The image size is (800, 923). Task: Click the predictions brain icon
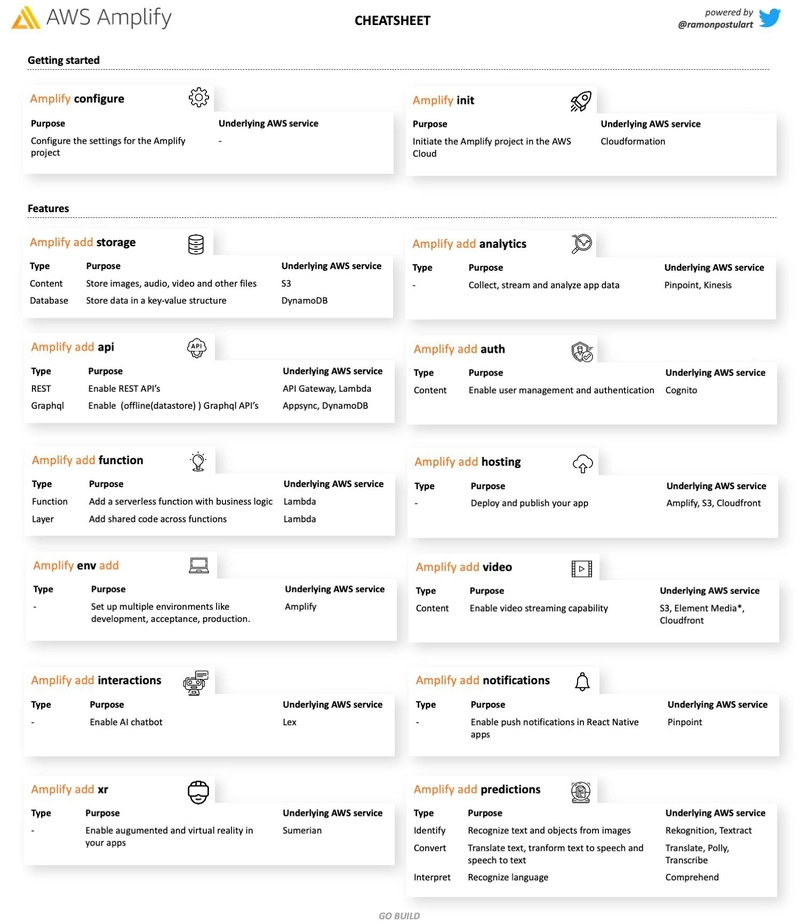pos(580,792)
